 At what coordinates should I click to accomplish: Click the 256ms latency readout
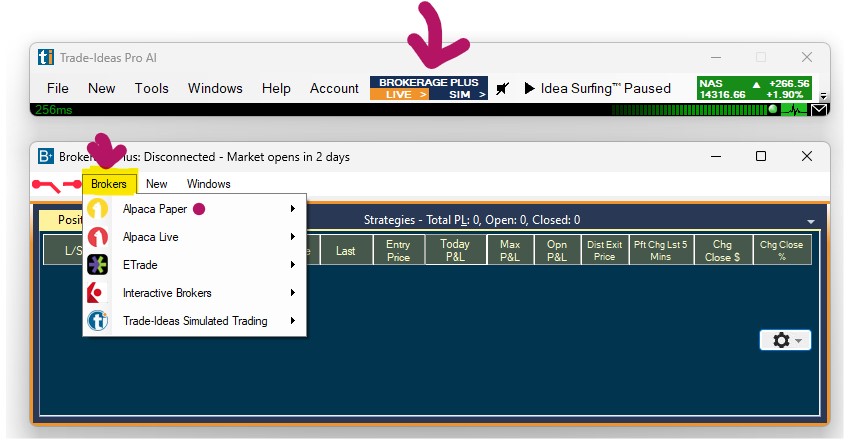(54, 110)
